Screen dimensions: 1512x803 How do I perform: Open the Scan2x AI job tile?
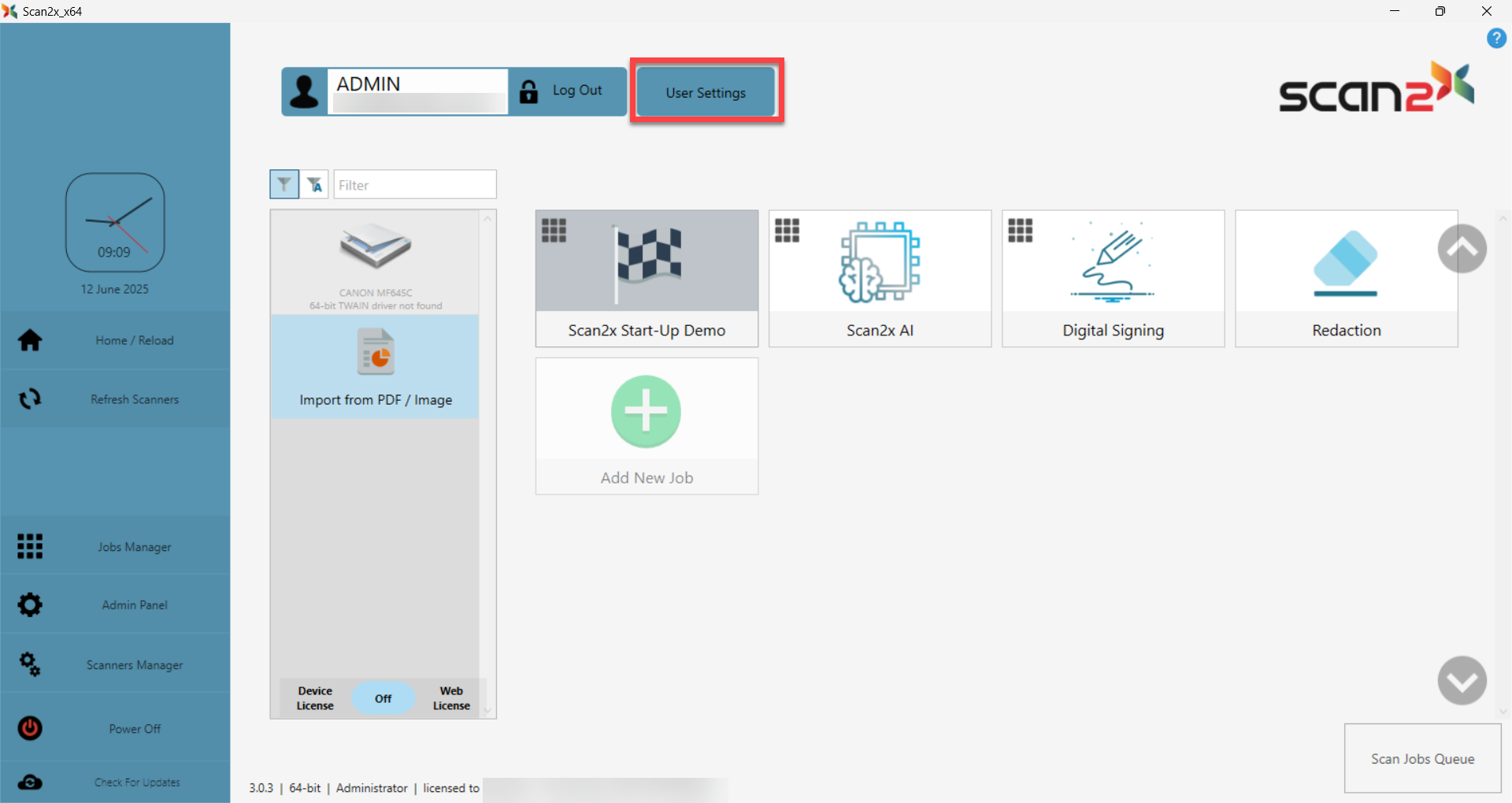coord(880,277)
